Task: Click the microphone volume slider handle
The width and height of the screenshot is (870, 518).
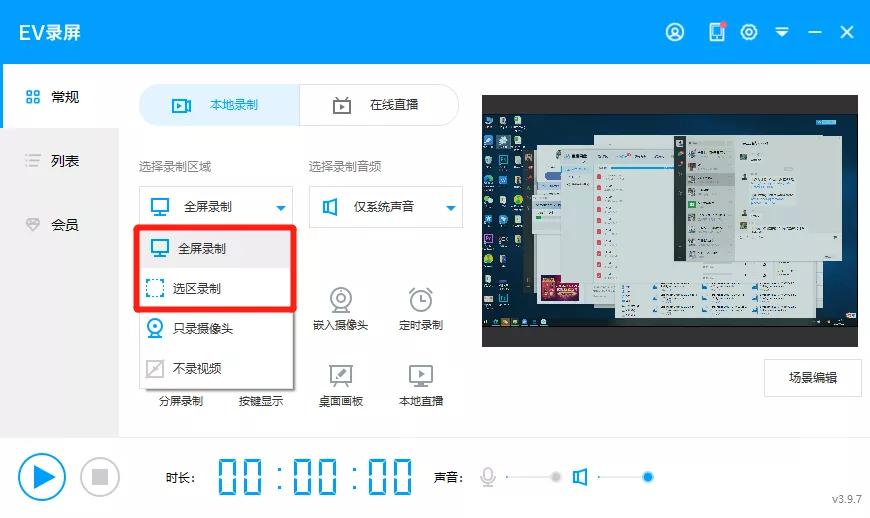Action: tap(555, 477)
